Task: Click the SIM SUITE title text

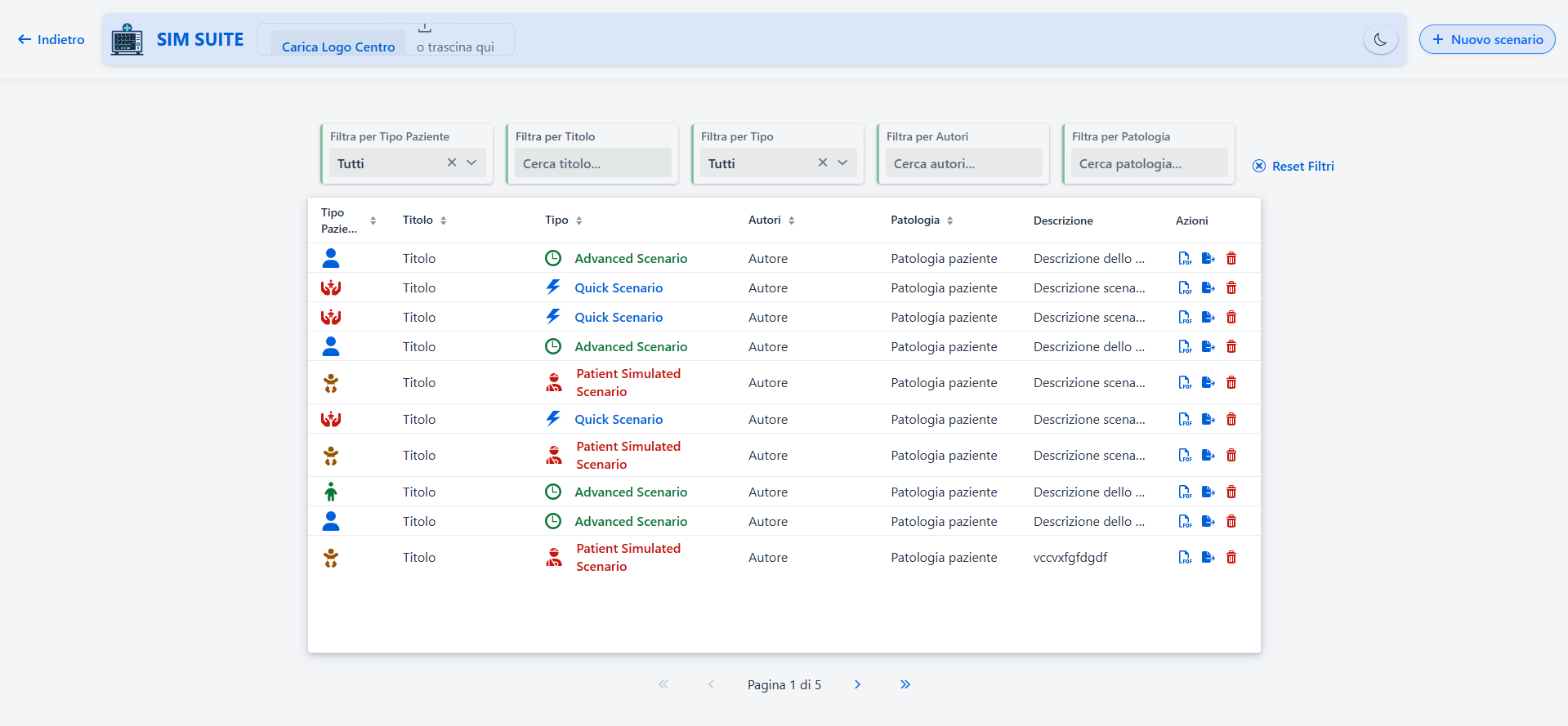Action: (200, 39)
